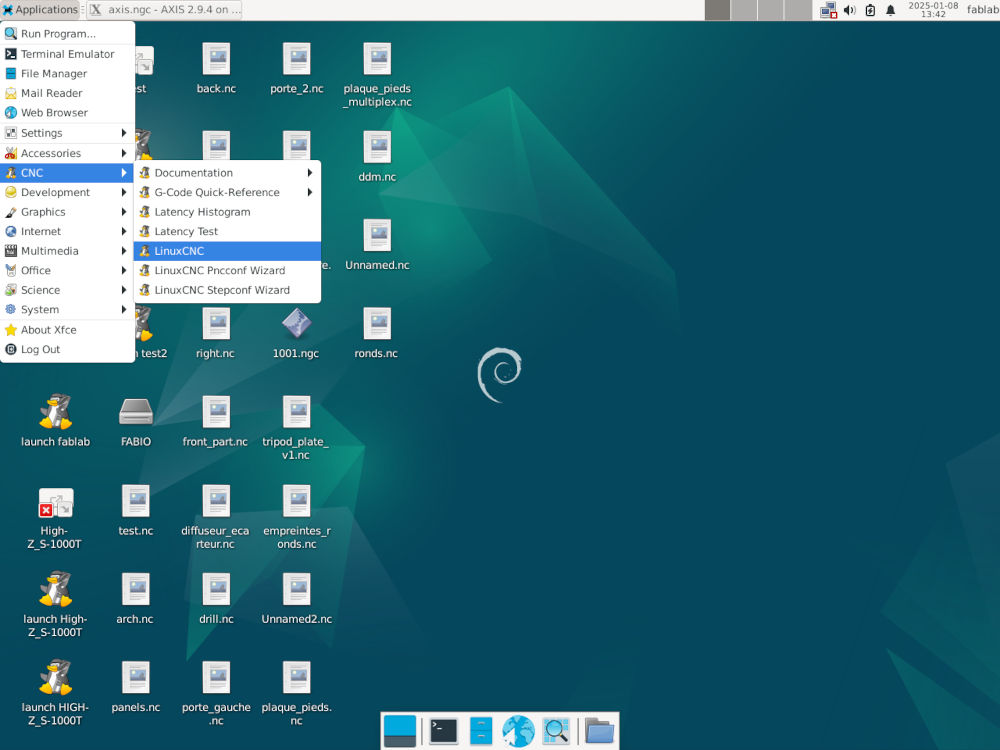Click the power manager battery icon
1000x750 pixels.
[x=870, y=10]
